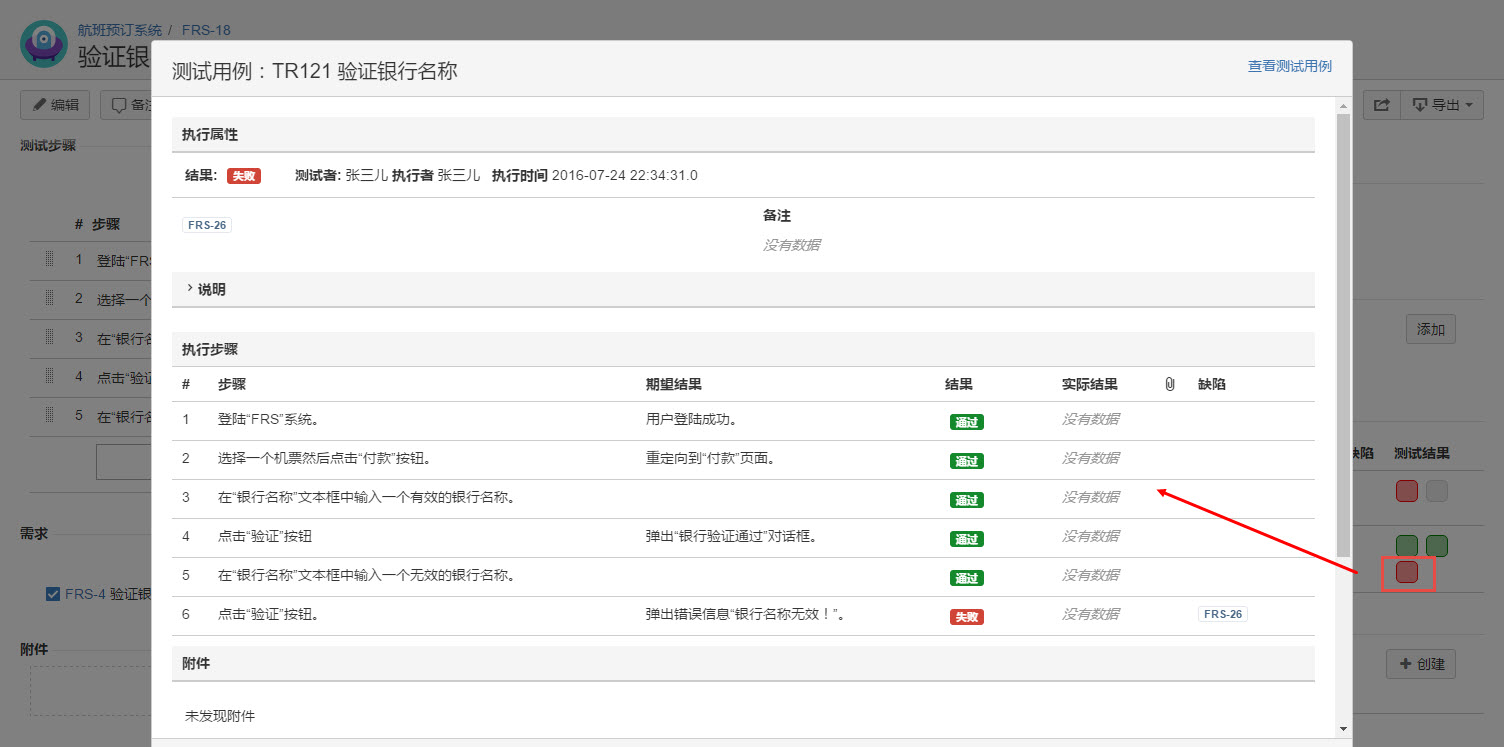
Task: Click the 通过 badge for step 2
Action: [967, 461]
